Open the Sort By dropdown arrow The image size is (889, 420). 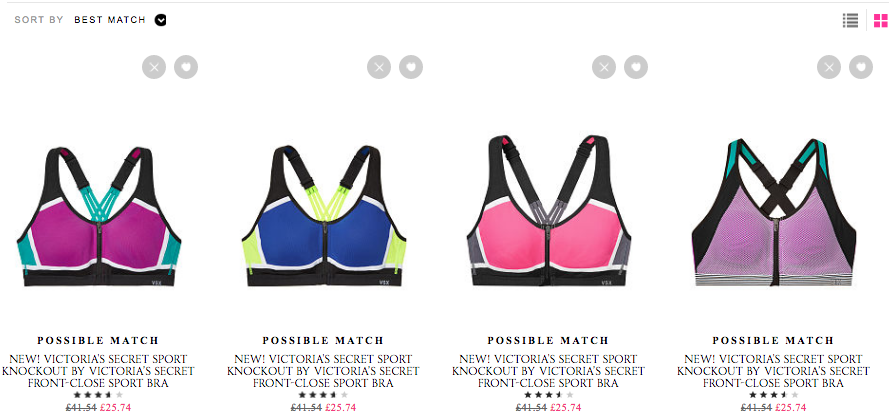pos(161,20)
